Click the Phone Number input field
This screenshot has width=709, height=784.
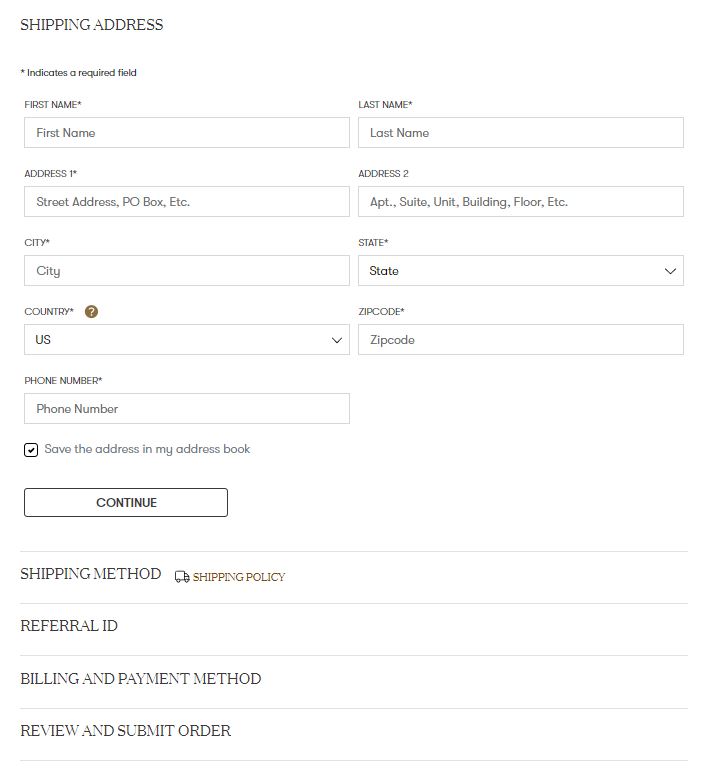[186, 409]
